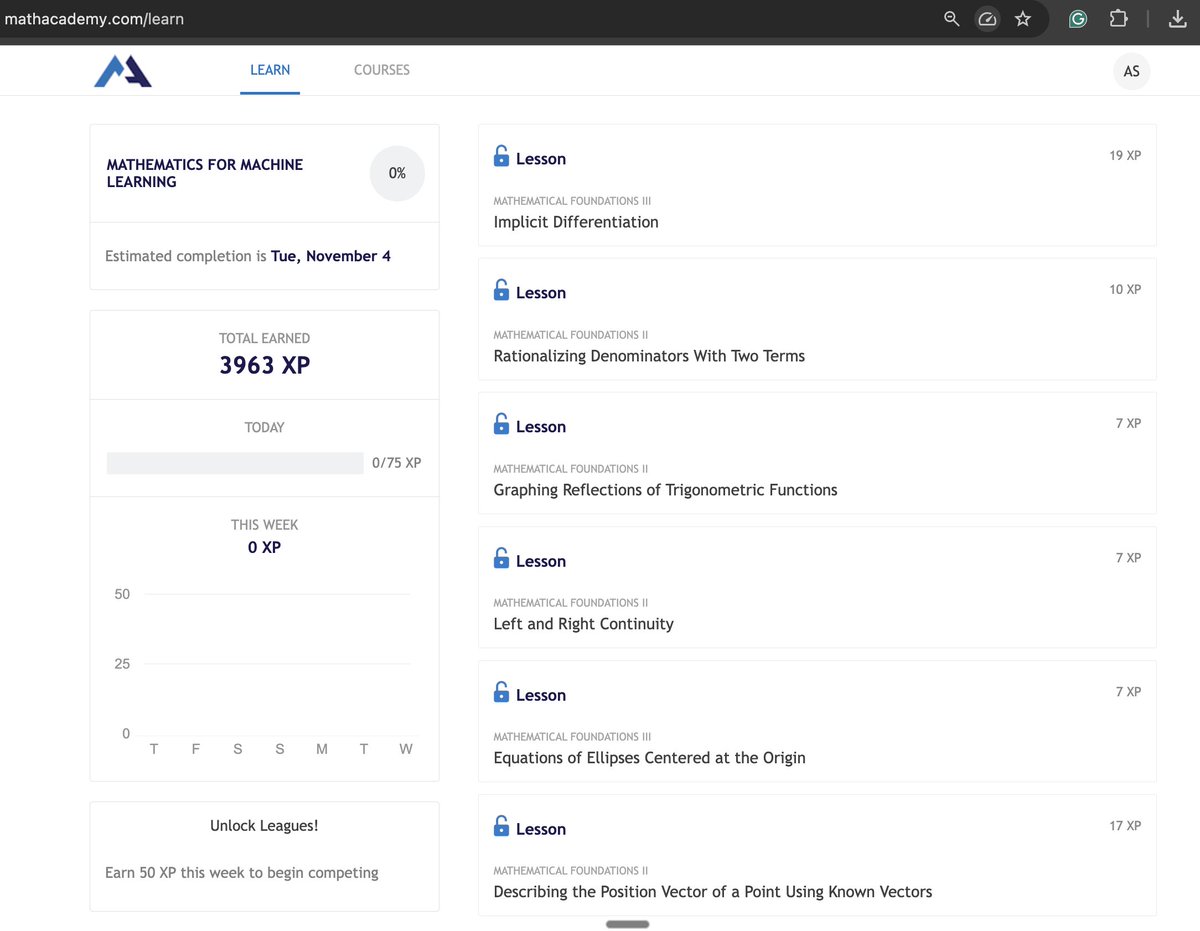Open Rationalizing Denominators With Two Terms lesson
This screenshot has width=1200, height=931.
tap(817, 319)
